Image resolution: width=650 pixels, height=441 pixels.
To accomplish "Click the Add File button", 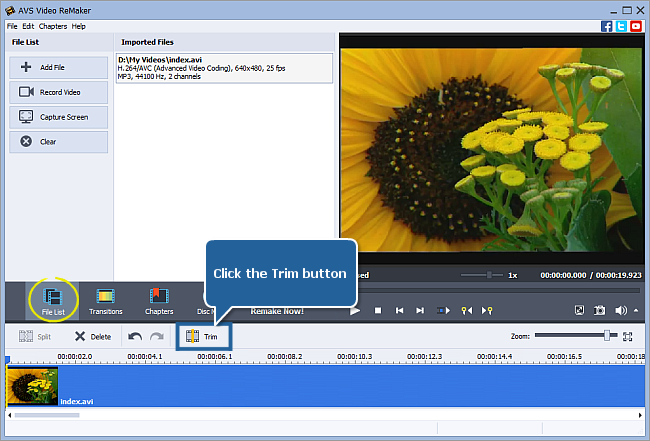I will pos(58,67).
